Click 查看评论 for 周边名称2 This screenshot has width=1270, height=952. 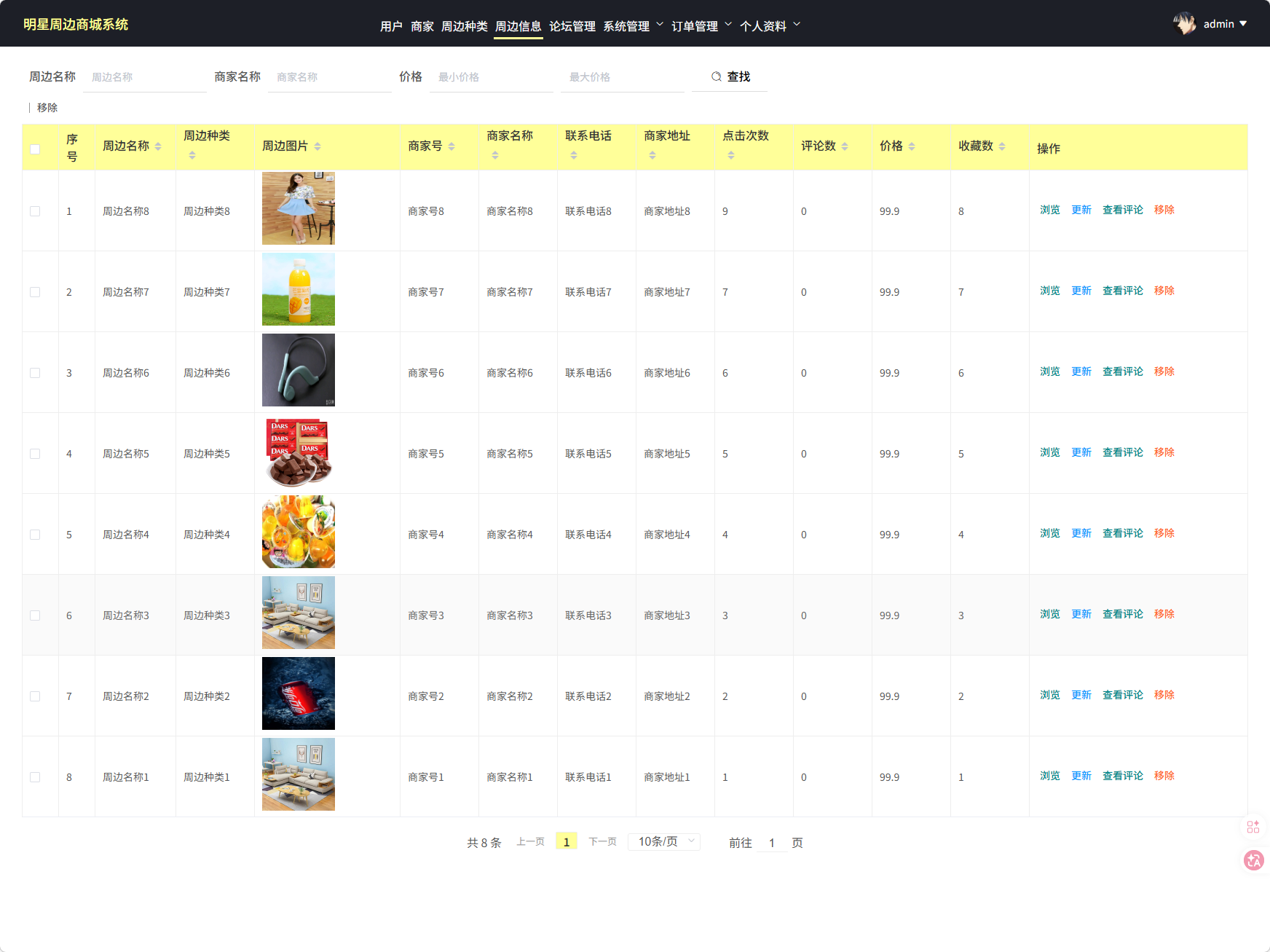pyautogui.click(x=1123, y=695)
